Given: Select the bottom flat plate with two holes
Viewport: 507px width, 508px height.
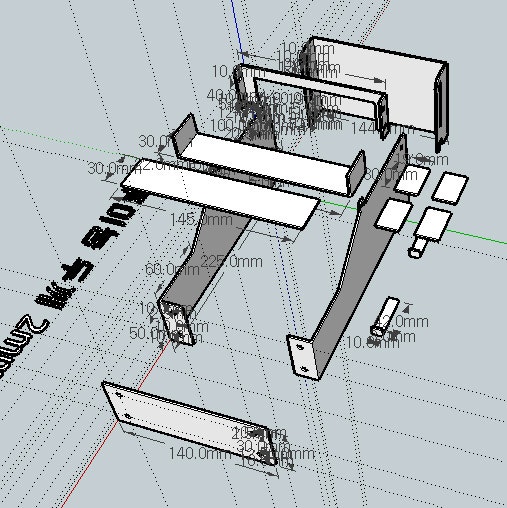Looking at the screenshot, I should point(190,422).
